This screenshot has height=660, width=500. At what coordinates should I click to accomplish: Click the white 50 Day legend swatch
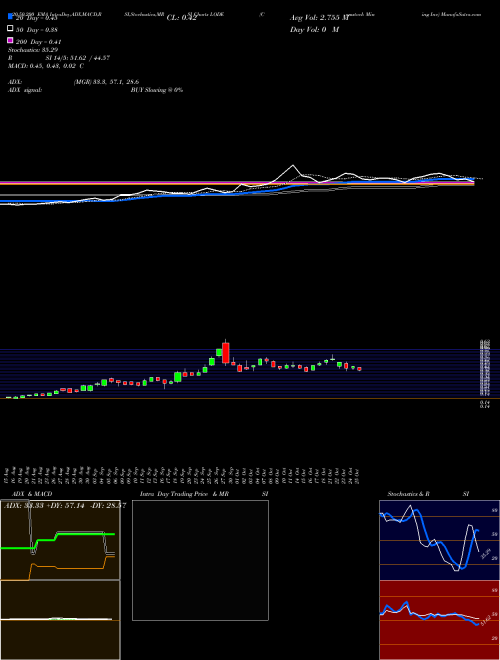point(10,29)
